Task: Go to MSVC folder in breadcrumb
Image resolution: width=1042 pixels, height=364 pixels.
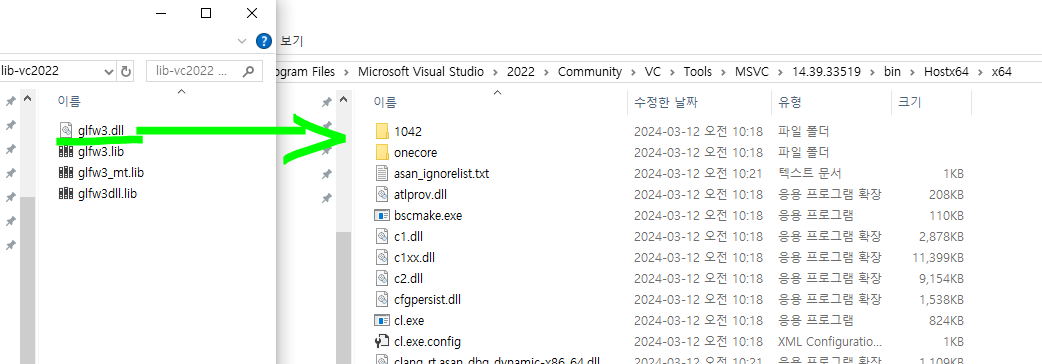Action: [x=752, y=72]
